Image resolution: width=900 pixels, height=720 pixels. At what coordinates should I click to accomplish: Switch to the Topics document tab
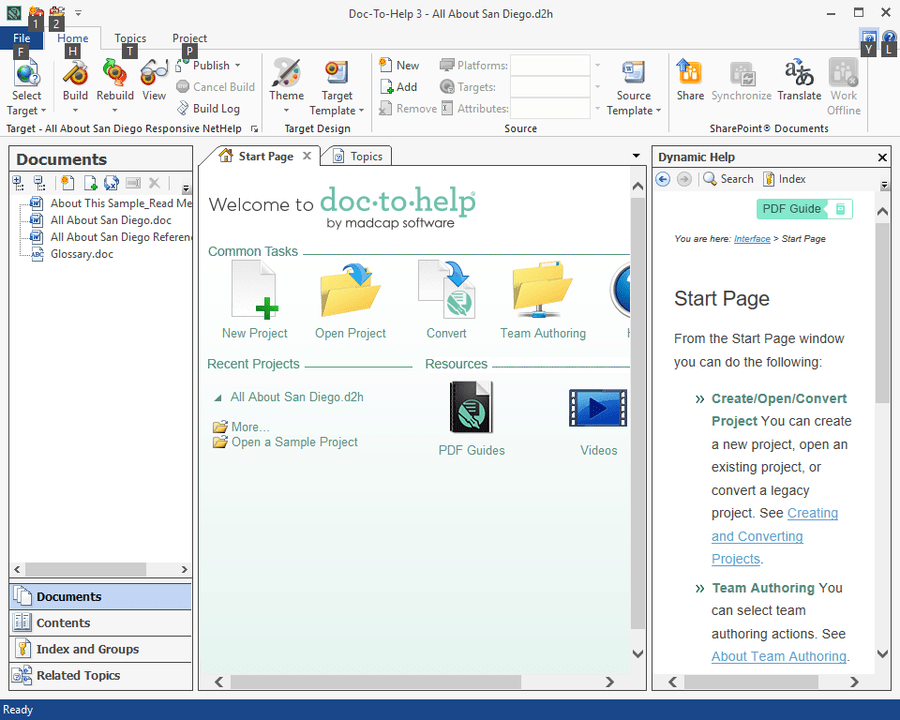[x=356, y=156]
